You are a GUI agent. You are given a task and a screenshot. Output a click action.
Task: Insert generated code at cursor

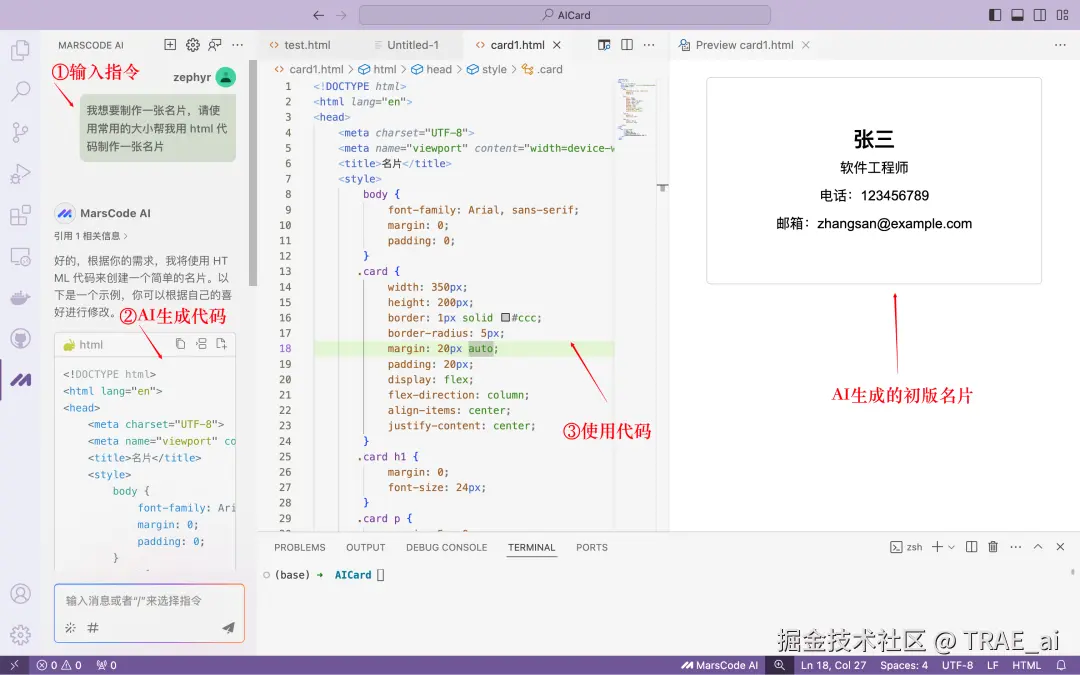pyautogui.click(x=201, y=344)
